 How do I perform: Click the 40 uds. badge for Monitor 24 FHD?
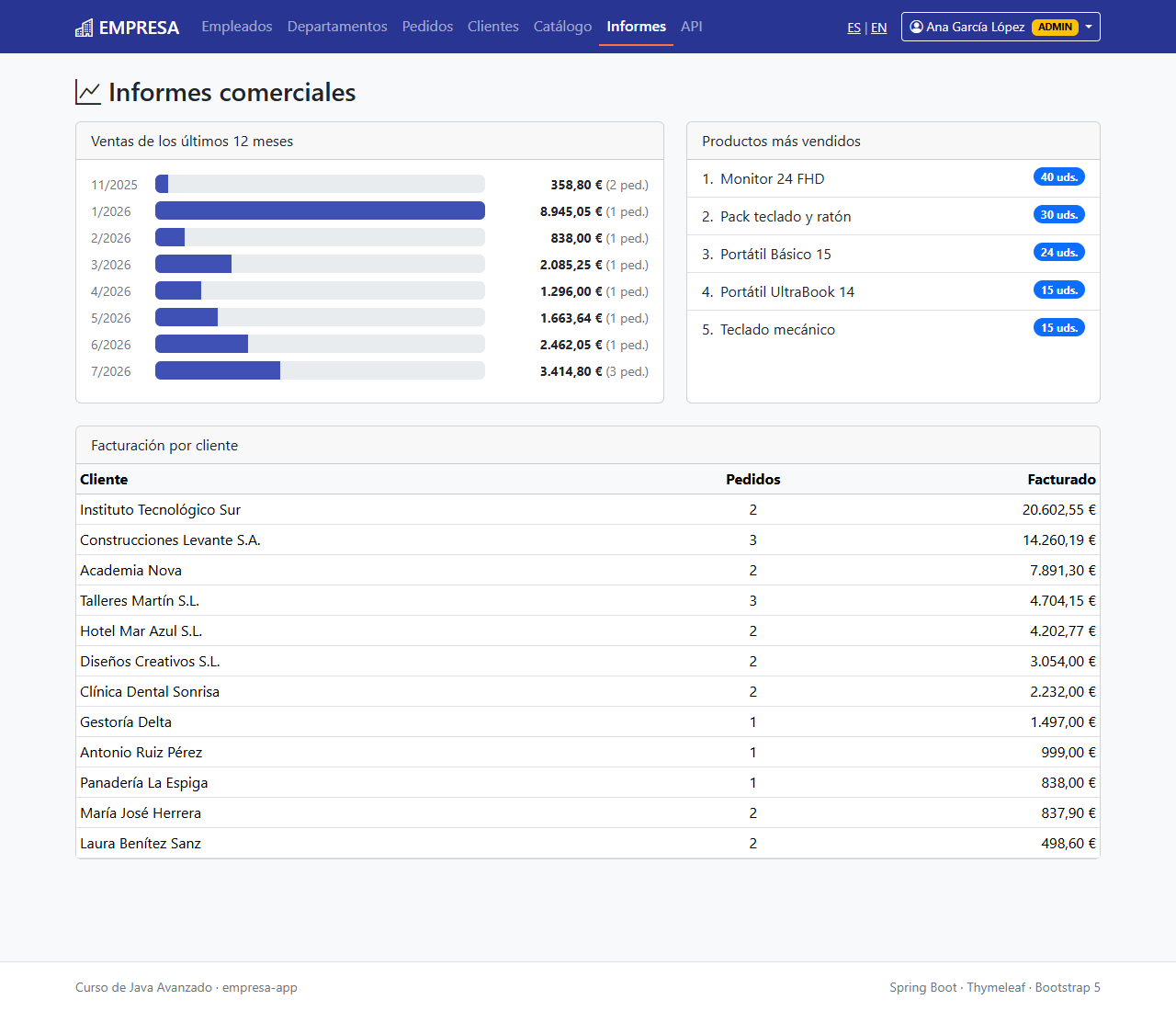pyautogui.click(x=1059, y=176)
